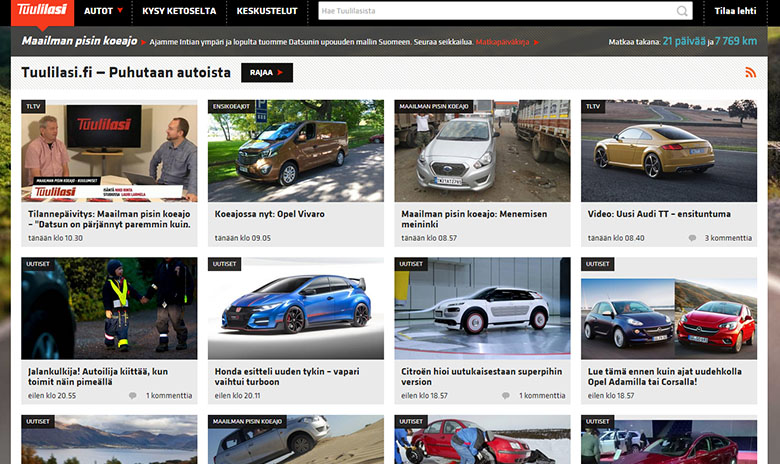The height and width of the screenshot is (464, 780).
Task: Click UUTISET tag on Jalankulkija card
Action: pyautogui.click(x=38, y=264)
